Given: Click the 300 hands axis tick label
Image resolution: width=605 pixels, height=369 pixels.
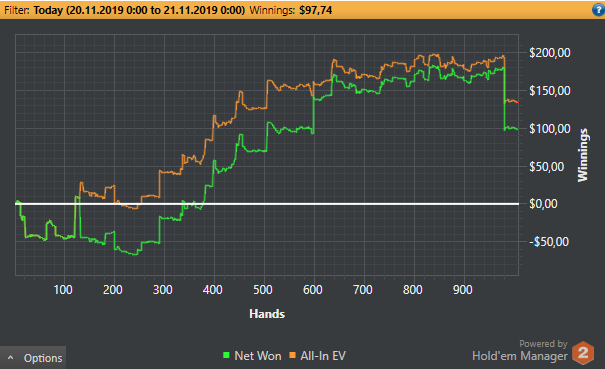Looking at the screenshot, I should (x=162, y=289).
